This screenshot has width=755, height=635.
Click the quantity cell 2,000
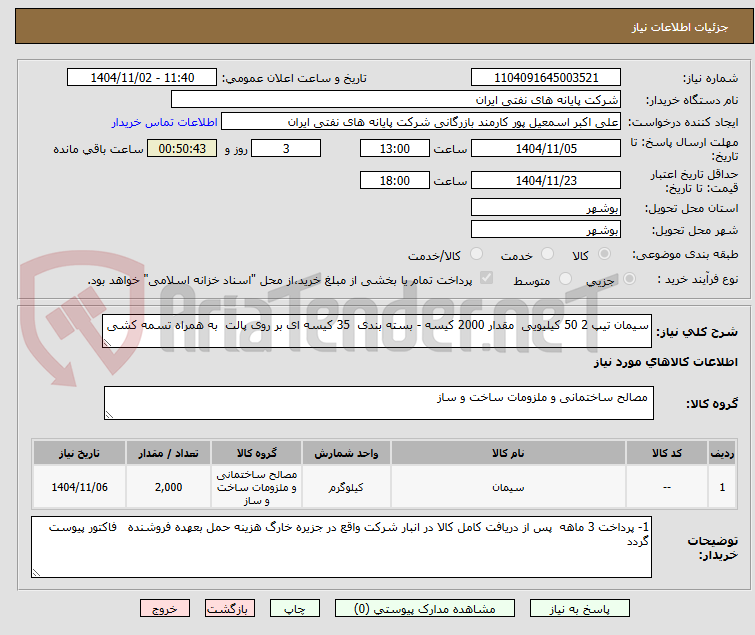(168, 487)
